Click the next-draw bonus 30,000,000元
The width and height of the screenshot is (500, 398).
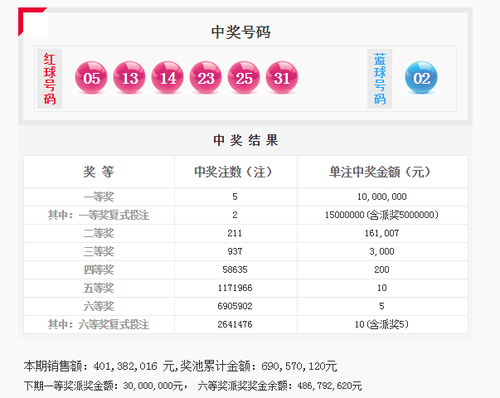[153, 386]
